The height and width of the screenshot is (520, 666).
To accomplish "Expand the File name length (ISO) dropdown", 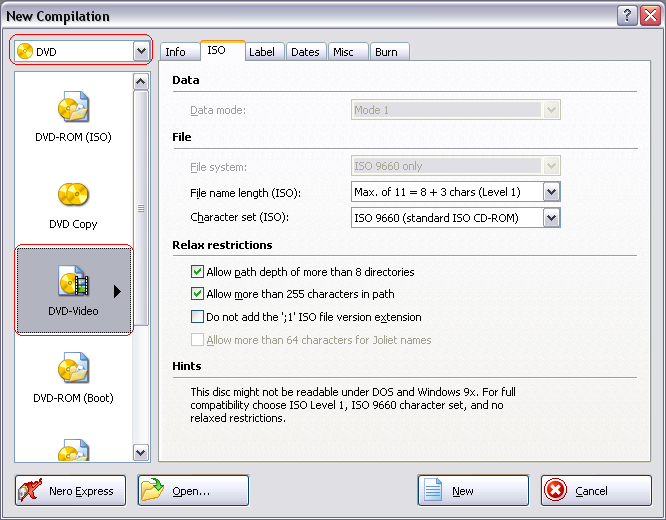I will point(551,192).
